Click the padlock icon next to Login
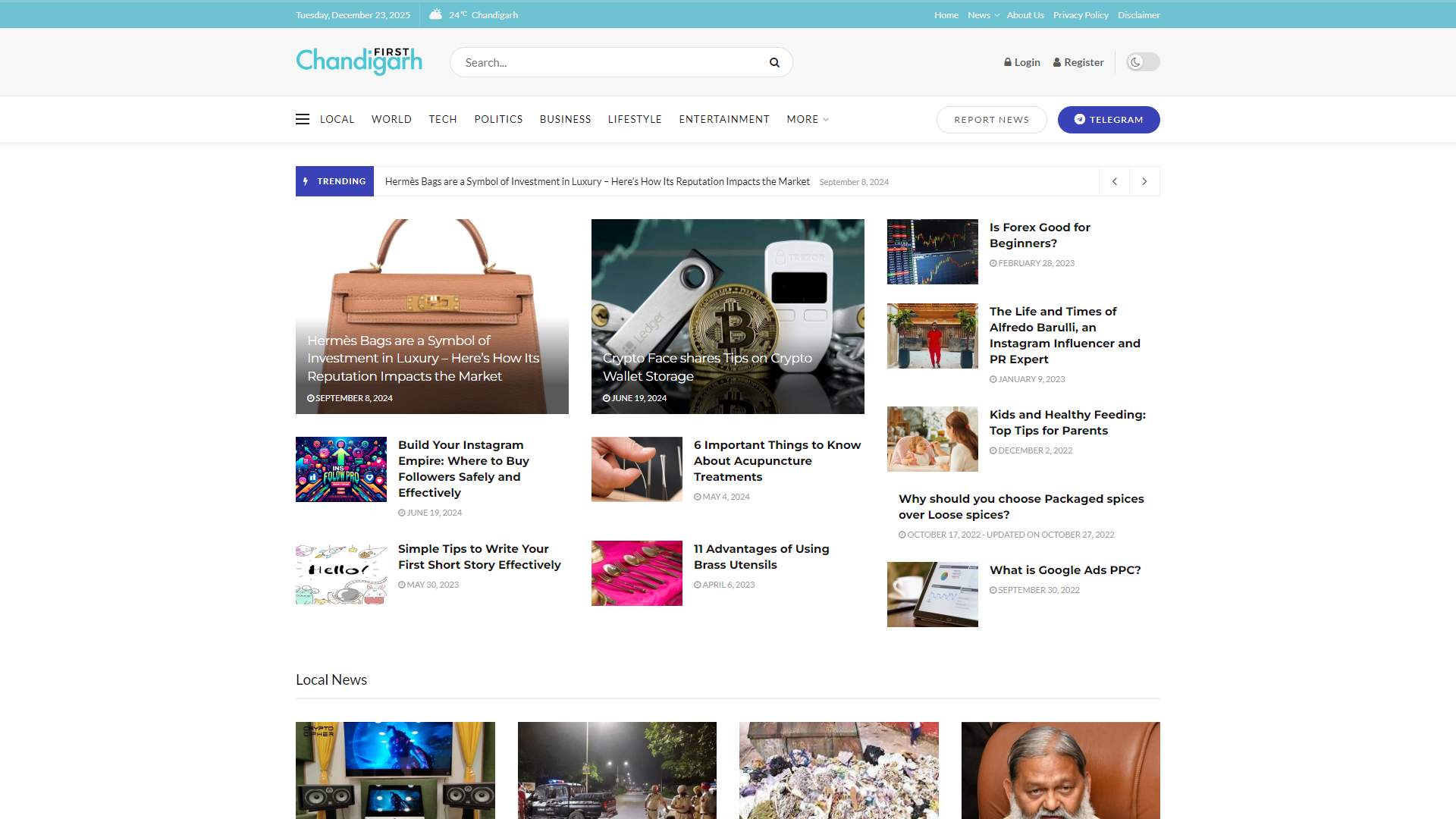Image resolution: width=1456 pixels, height=819 pixels. point(1009,62)
